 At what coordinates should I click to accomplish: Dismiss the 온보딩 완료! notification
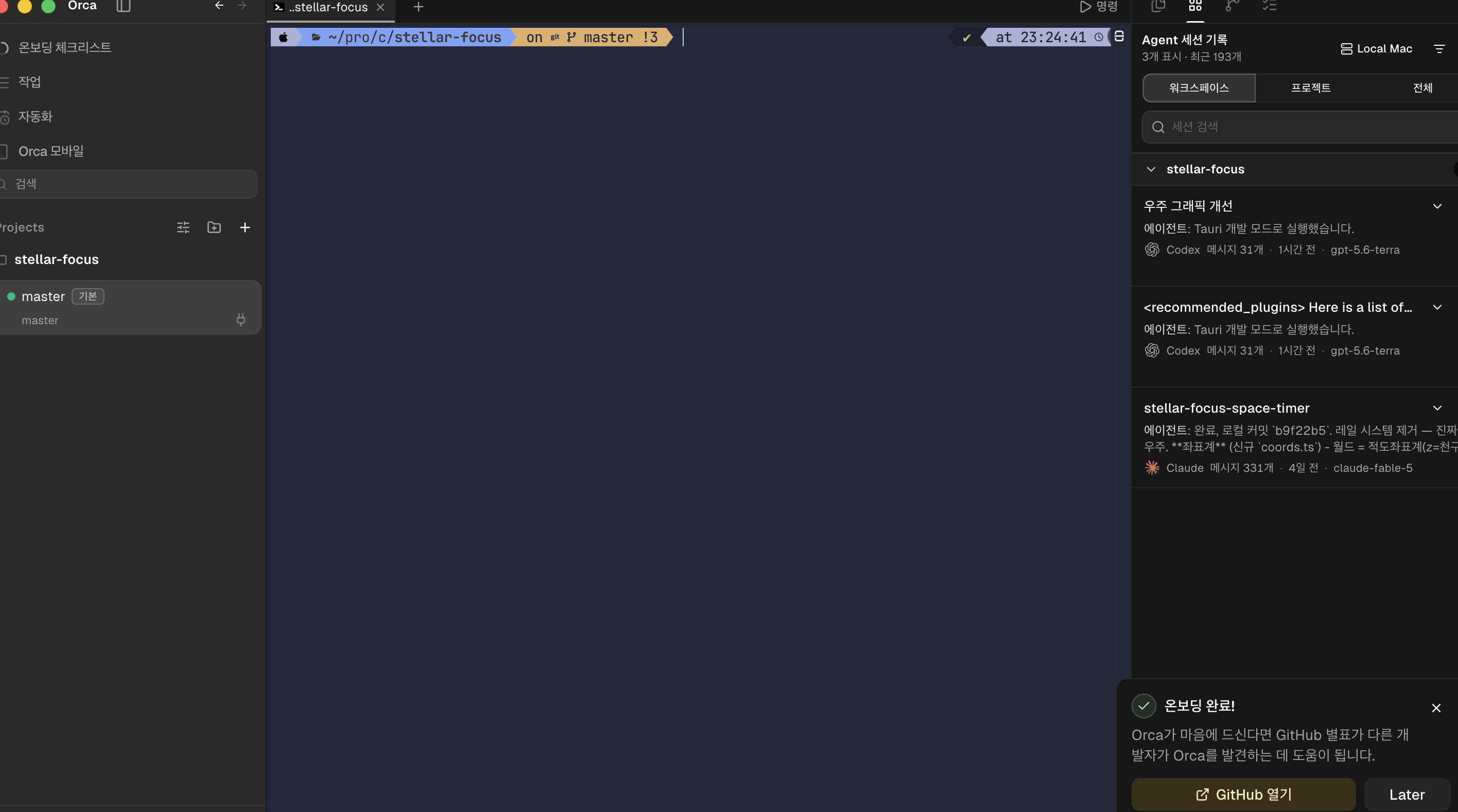click(1436, 708)
